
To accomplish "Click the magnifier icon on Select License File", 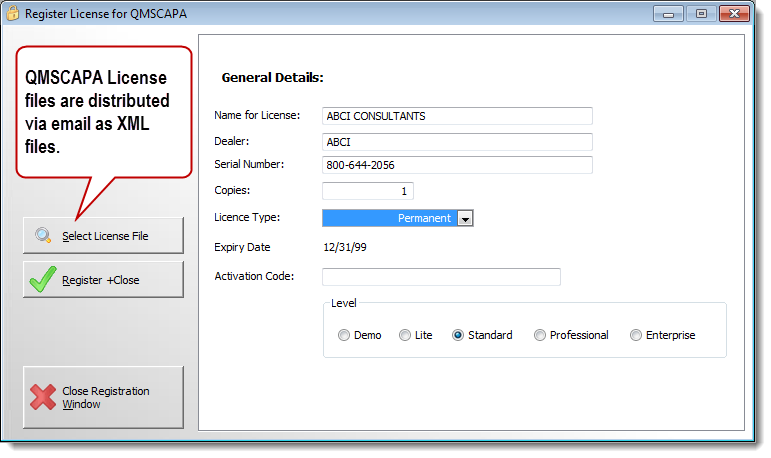I will click(43, 236).
